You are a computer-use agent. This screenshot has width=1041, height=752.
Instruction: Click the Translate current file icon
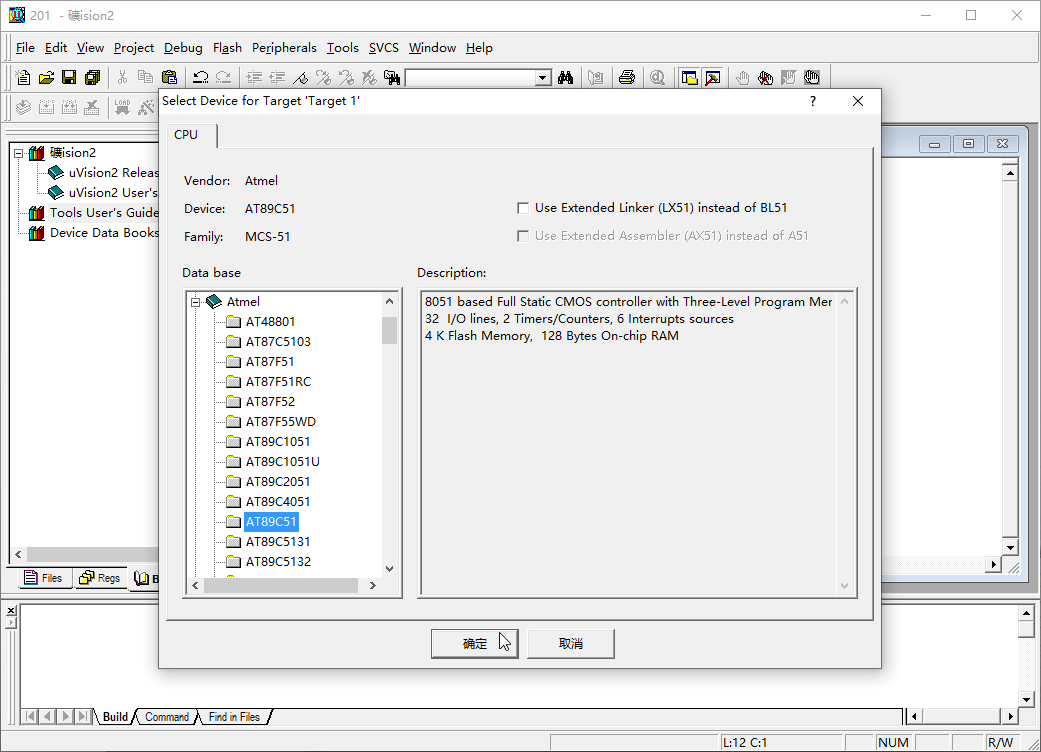[23, 107]
